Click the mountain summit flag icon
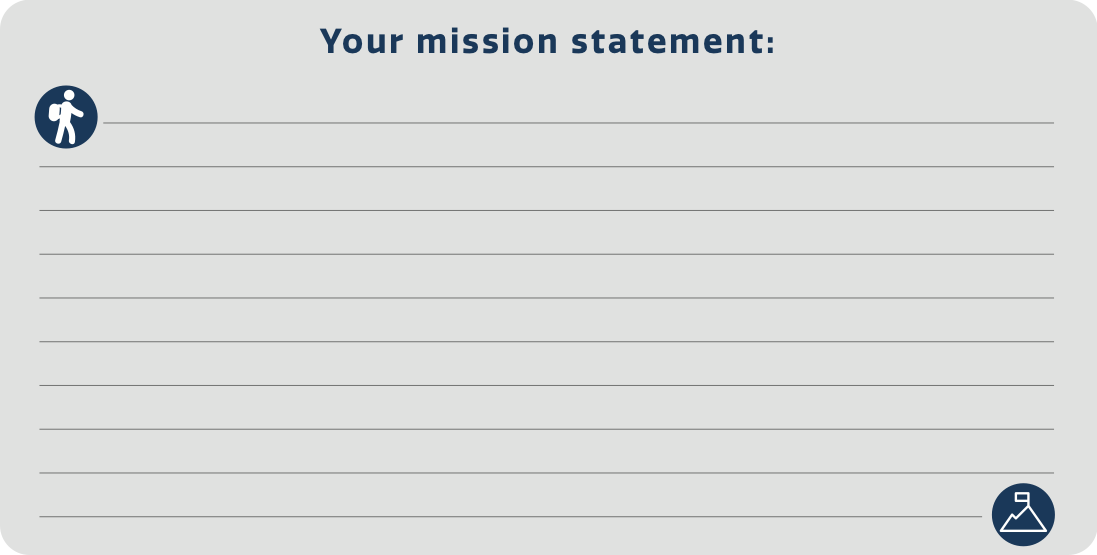The width and height of the screenshot is (1097, 555). point(1023,514)
